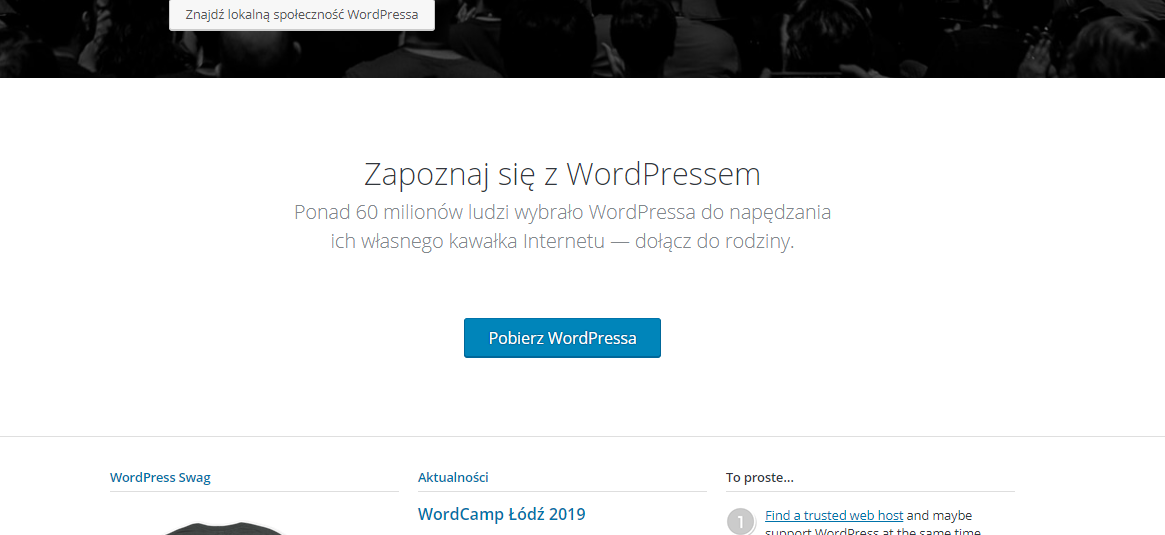The width and height of the screenshot is (1165, 535).
Task: Click the divider line under To proste...
Action: [870, 491]
